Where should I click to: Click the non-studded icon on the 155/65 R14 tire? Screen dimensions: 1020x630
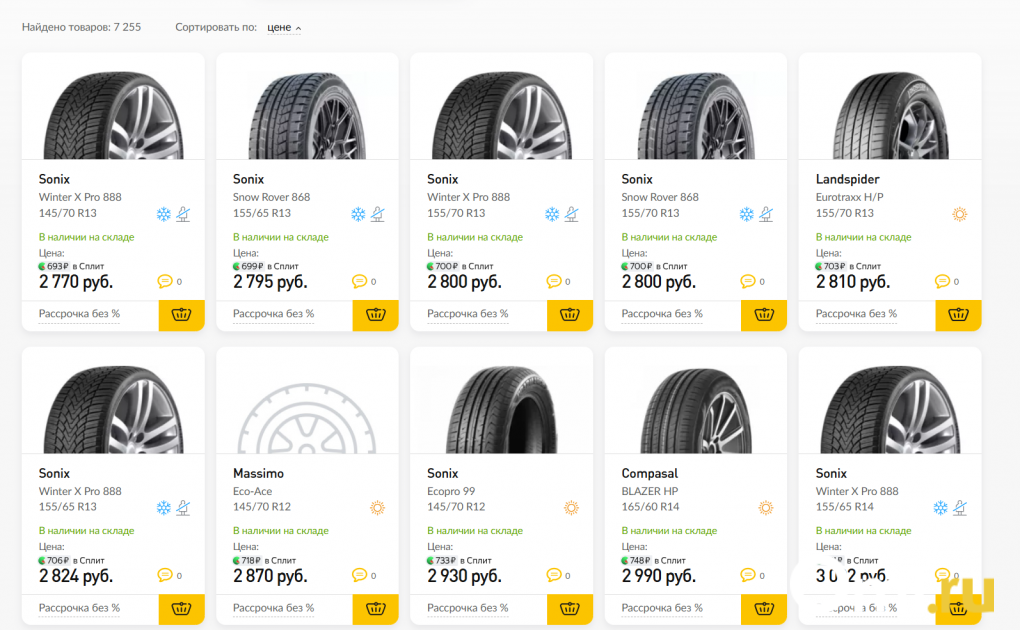tap(960, 508)
